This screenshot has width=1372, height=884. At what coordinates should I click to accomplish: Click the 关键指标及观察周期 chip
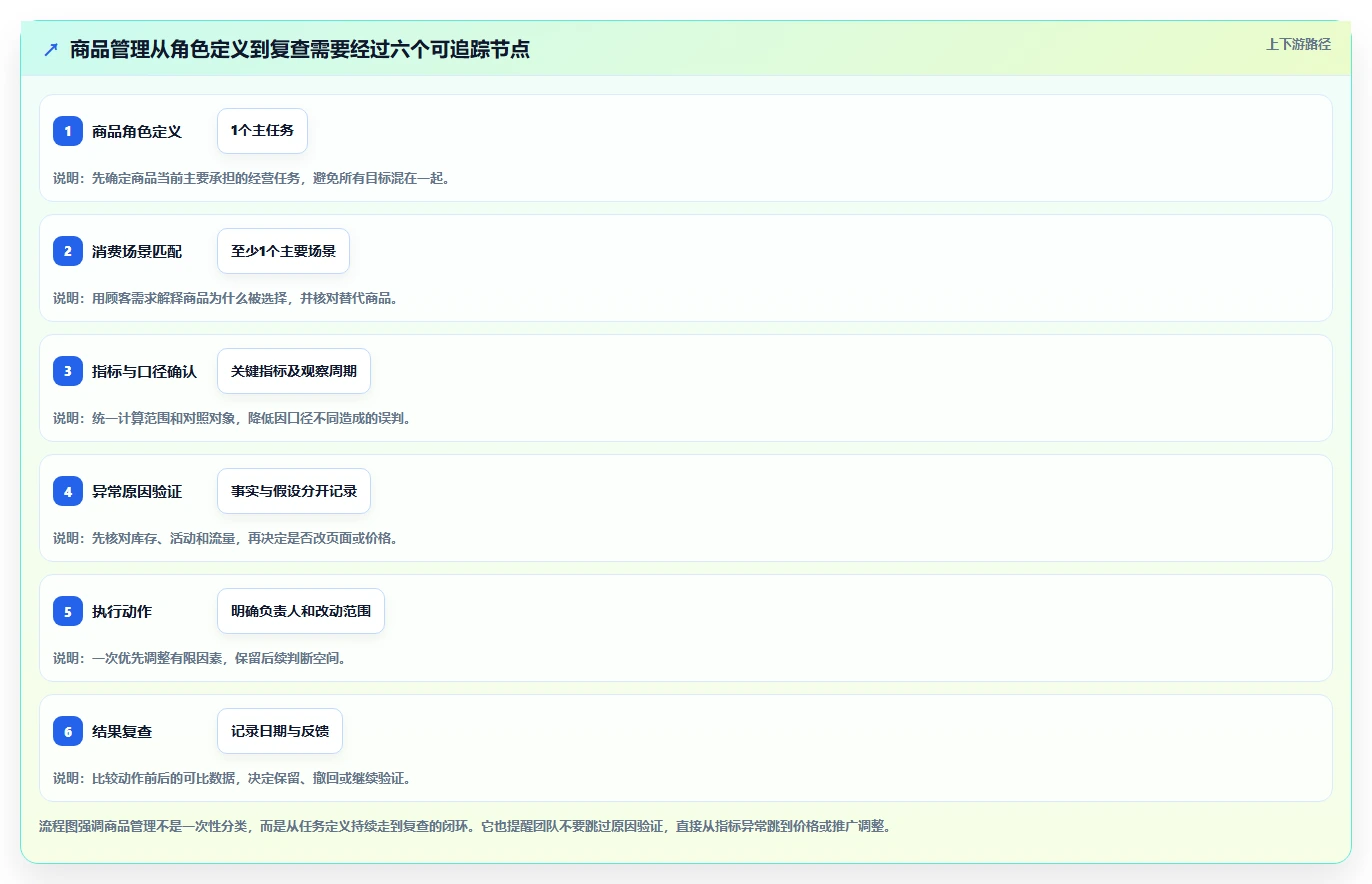[294, 371]
